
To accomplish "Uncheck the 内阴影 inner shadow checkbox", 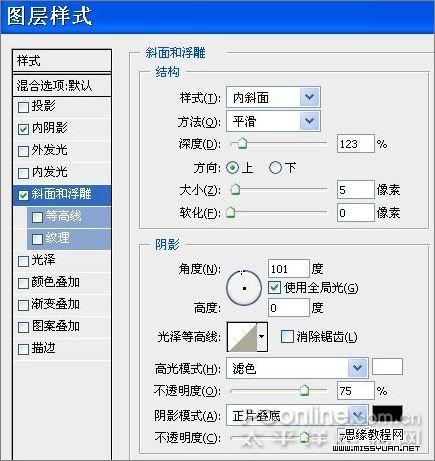I will tap(23, 129).
